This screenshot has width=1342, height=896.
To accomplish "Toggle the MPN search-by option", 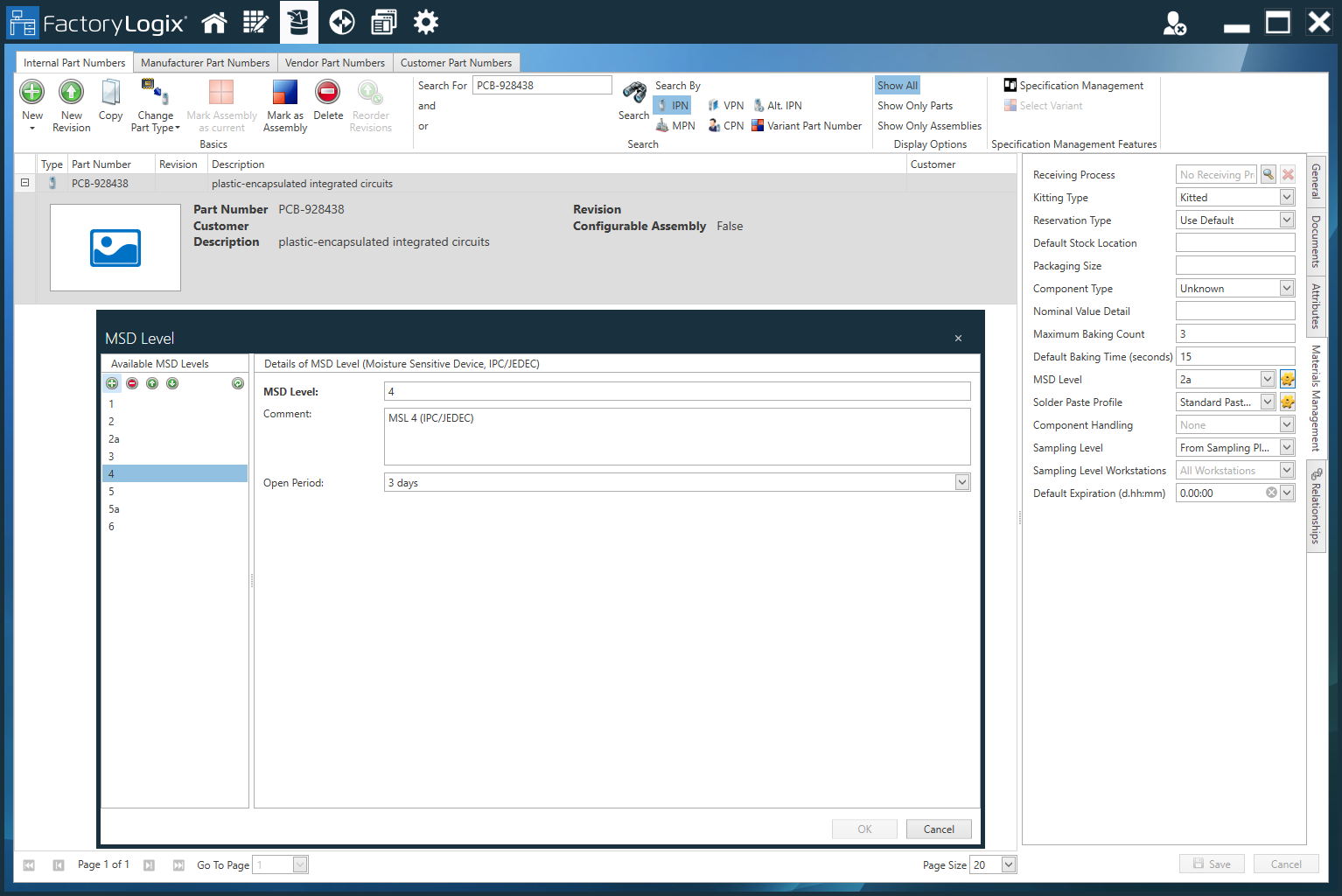I will 675,126.
